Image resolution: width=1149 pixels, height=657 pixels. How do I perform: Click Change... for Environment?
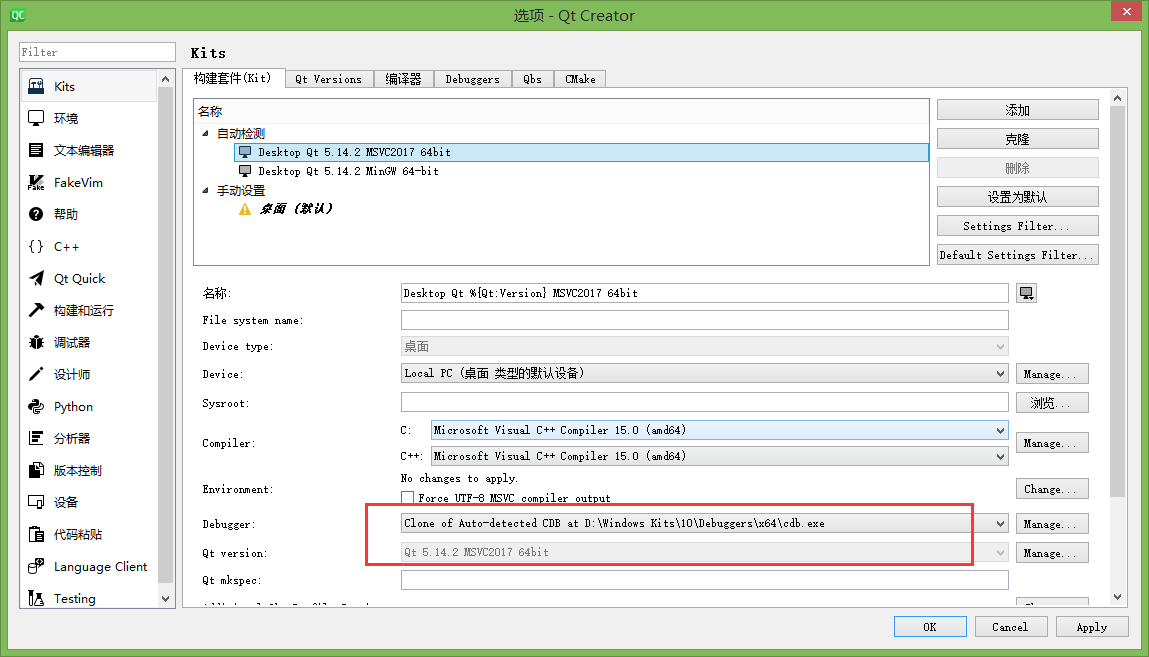coord(1052,489)
